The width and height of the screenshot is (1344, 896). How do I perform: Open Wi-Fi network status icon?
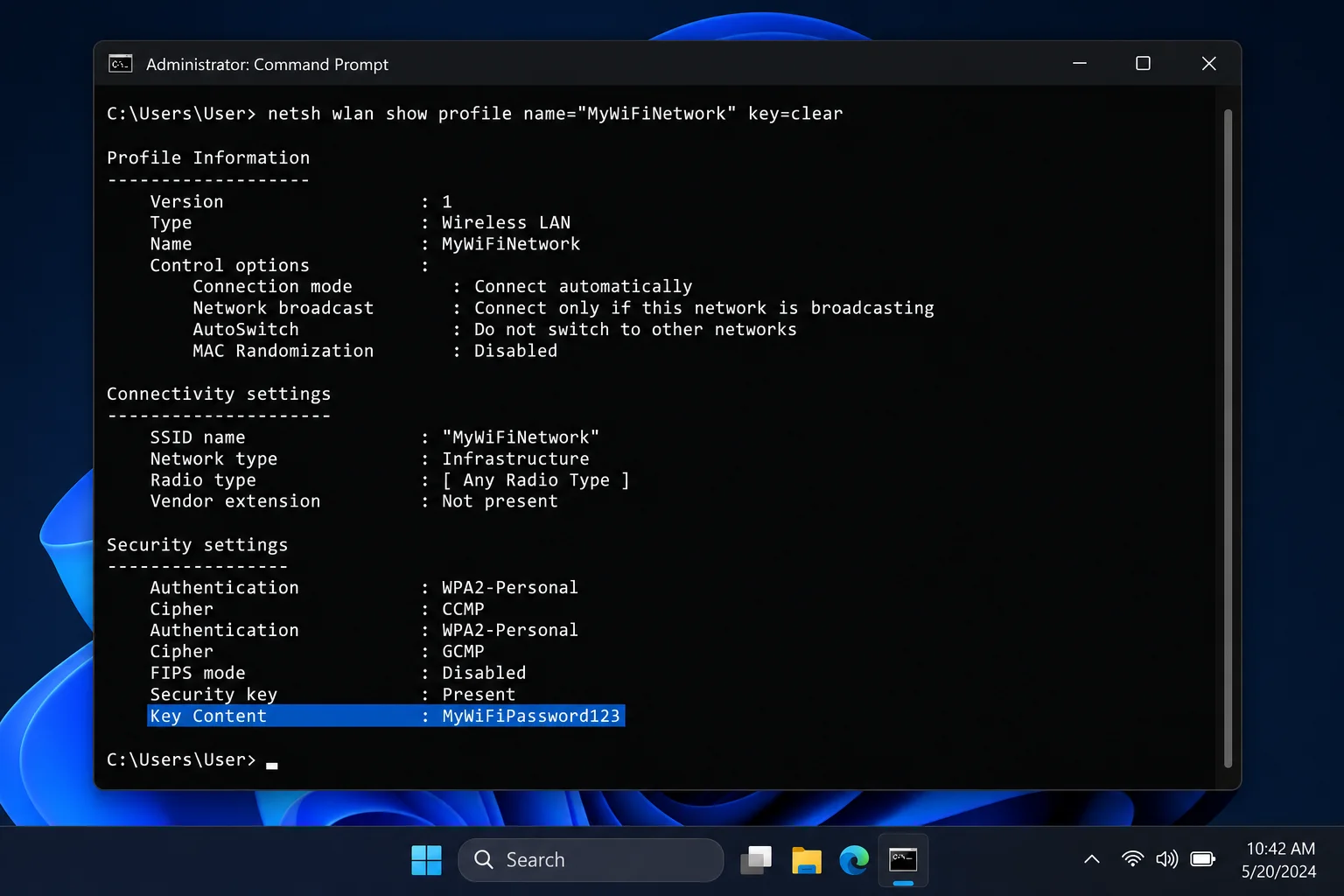[1132, 859]
